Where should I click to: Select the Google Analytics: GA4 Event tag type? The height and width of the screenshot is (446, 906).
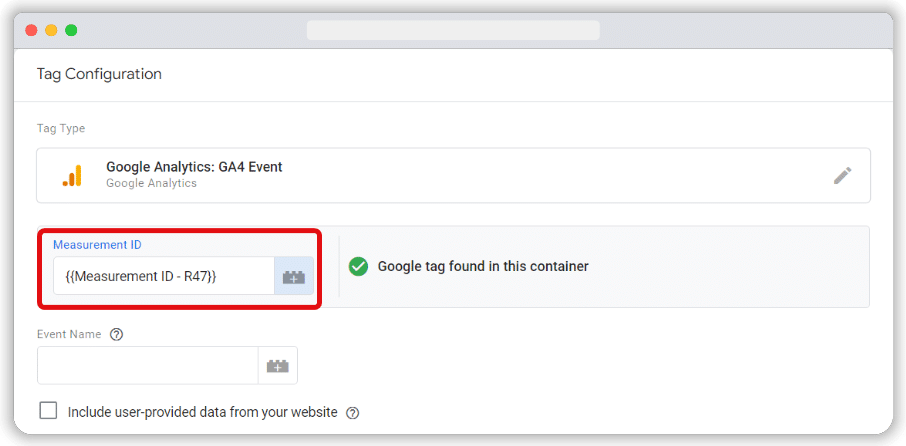click(x=454, y=175)
